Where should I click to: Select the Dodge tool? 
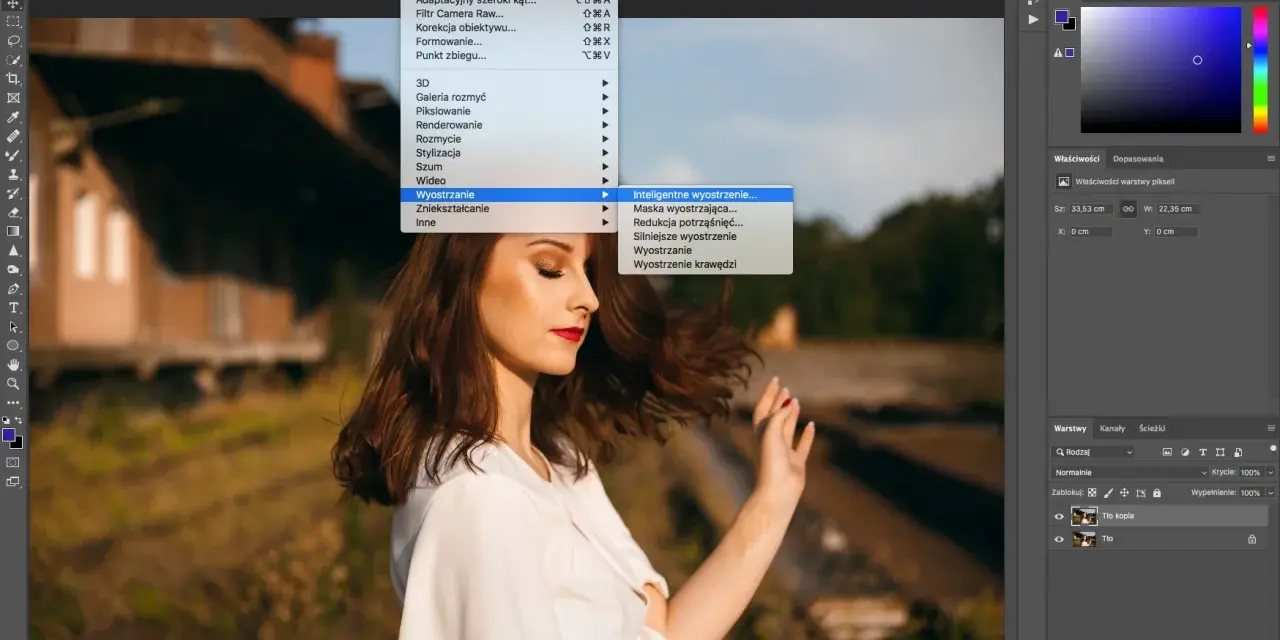point(13,269)
